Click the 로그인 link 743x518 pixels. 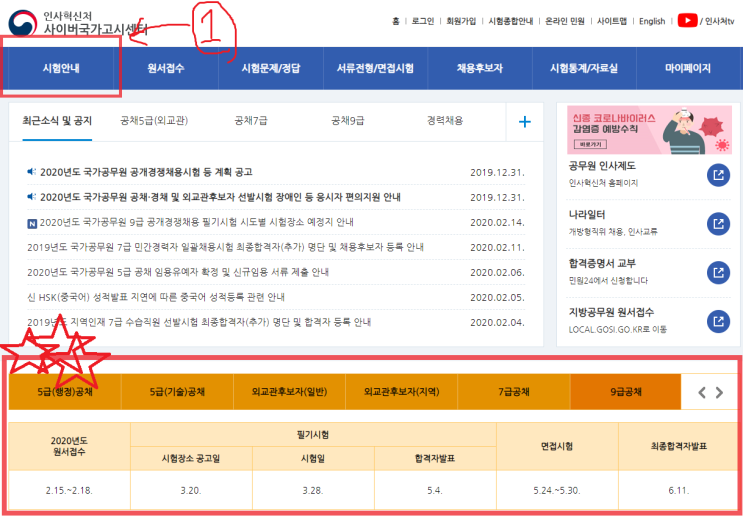coord(423,21)
